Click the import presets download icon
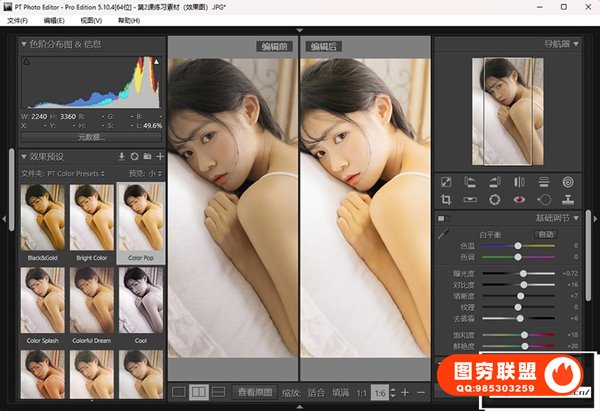The image size is (600, 411). tap(122, 157)
